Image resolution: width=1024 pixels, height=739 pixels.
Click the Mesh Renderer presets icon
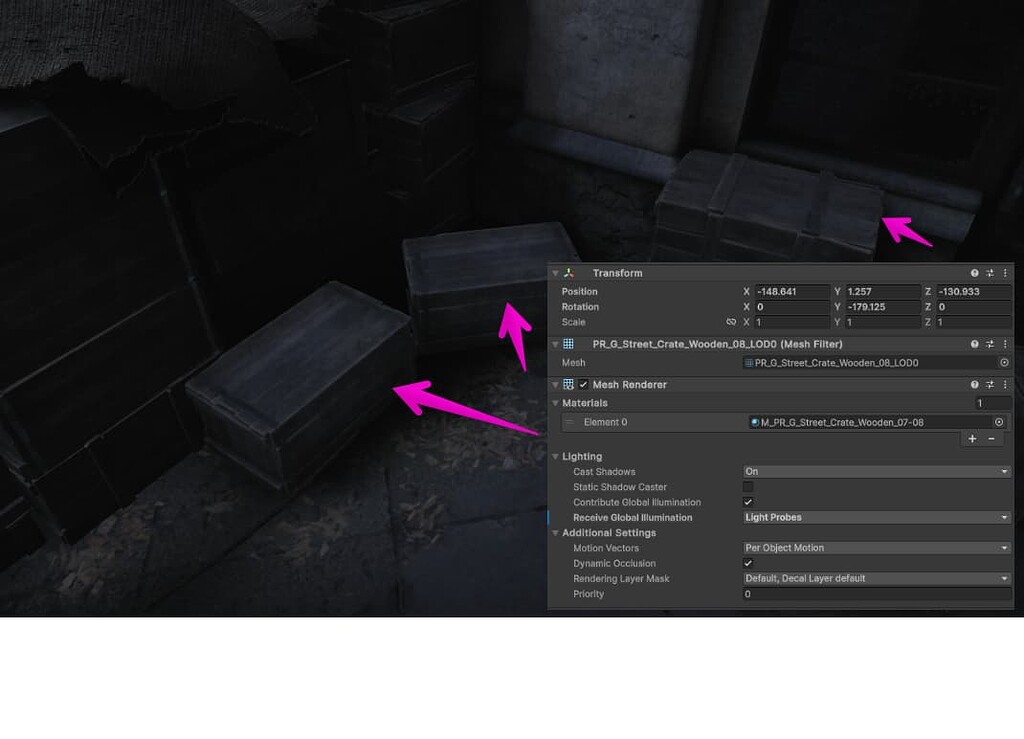pos(989,384)
